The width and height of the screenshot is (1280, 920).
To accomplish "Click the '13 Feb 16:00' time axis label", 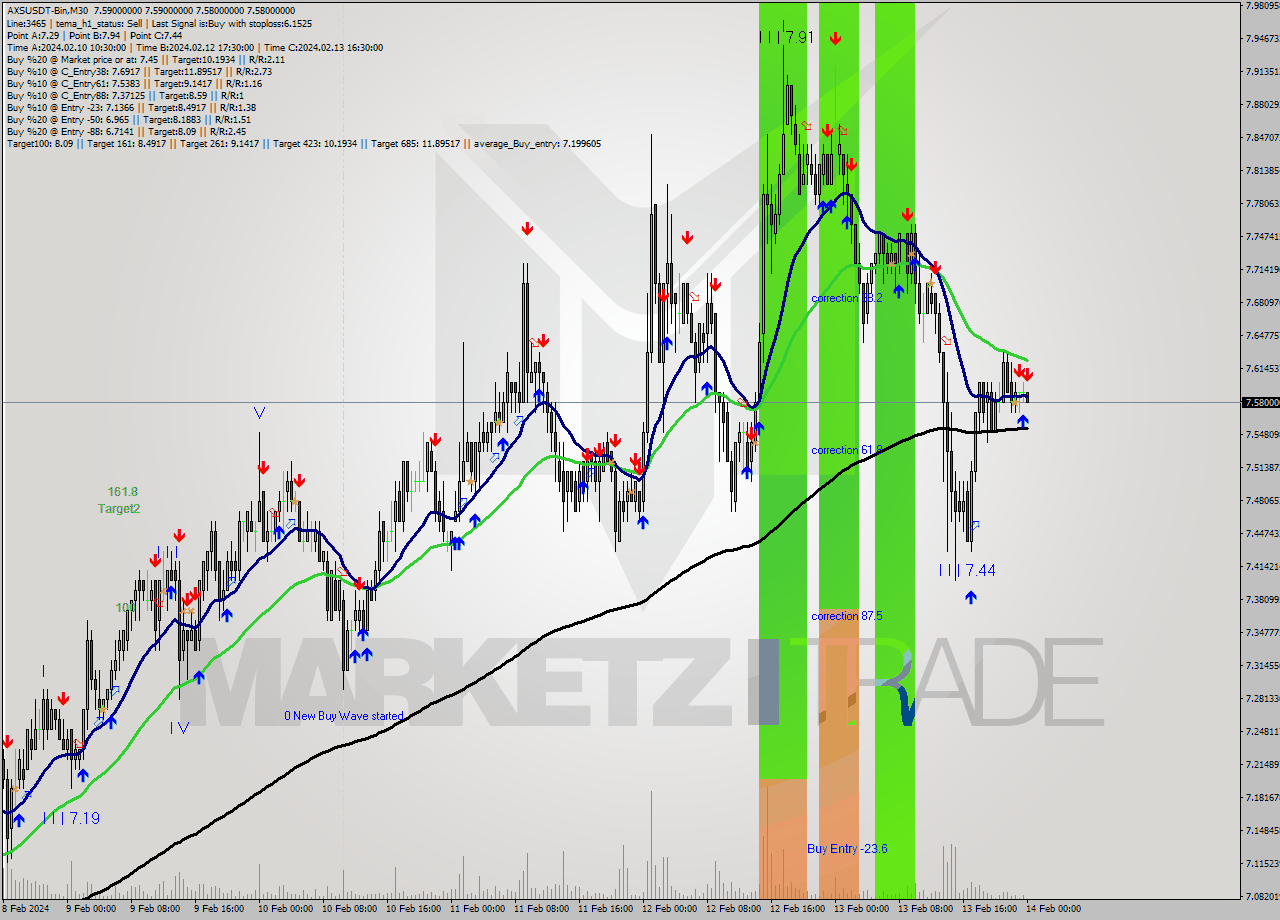I will pyautogui.click(x=989, y=909).
